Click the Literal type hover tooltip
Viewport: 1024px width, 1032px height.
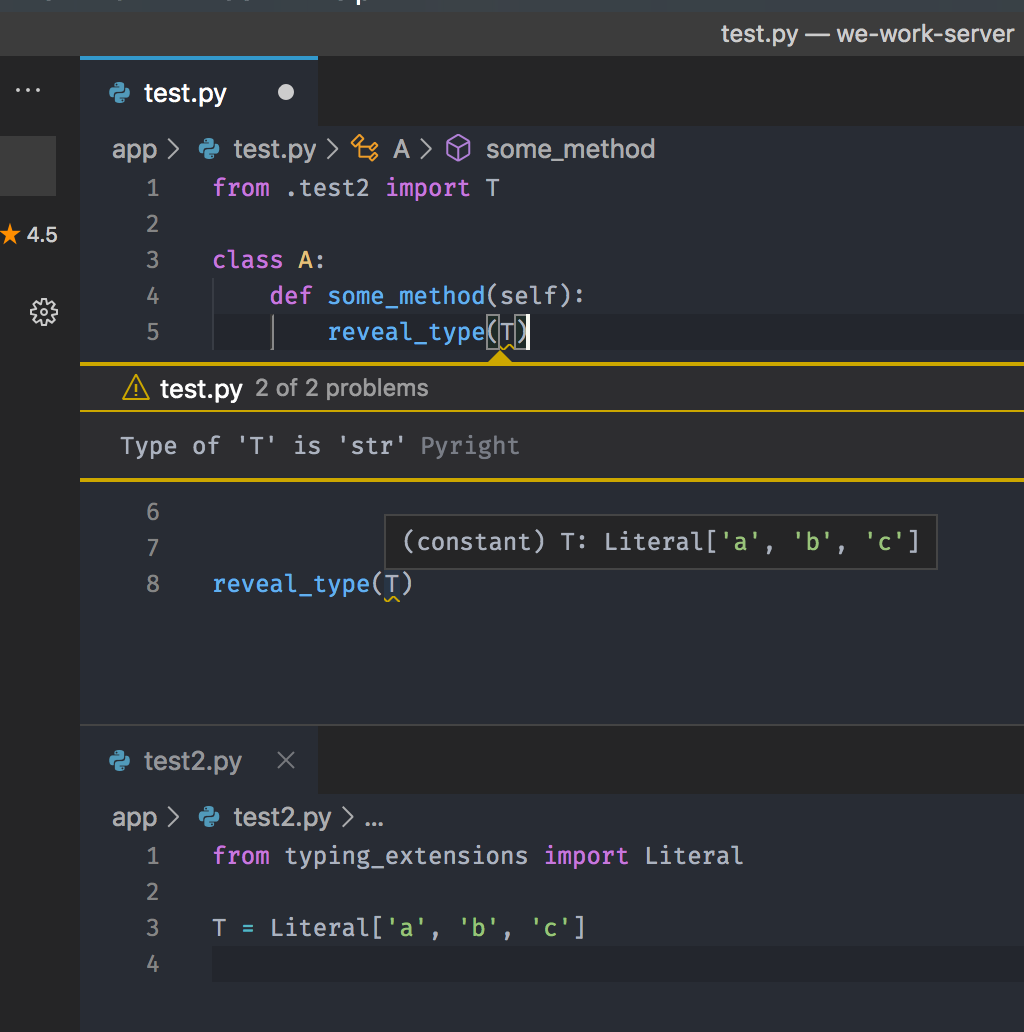[x=661, y=540]
